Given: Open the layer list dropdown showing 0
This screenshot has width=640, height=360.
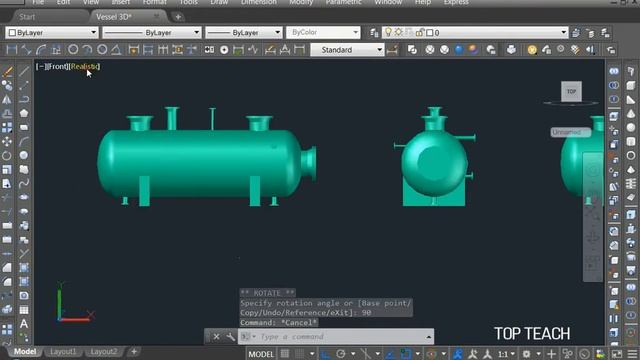Looking at the screenshot, I should (x=476, y=32).
